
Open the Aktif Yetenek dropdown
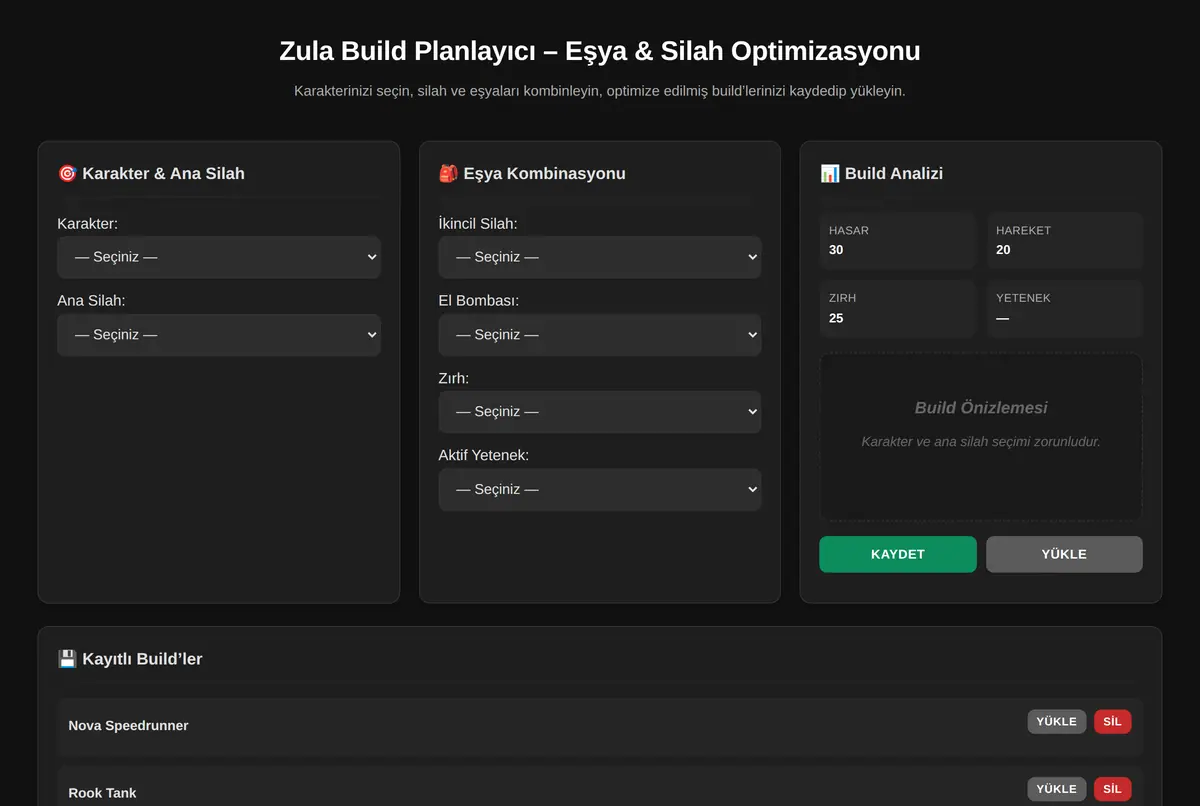[600, 490]
